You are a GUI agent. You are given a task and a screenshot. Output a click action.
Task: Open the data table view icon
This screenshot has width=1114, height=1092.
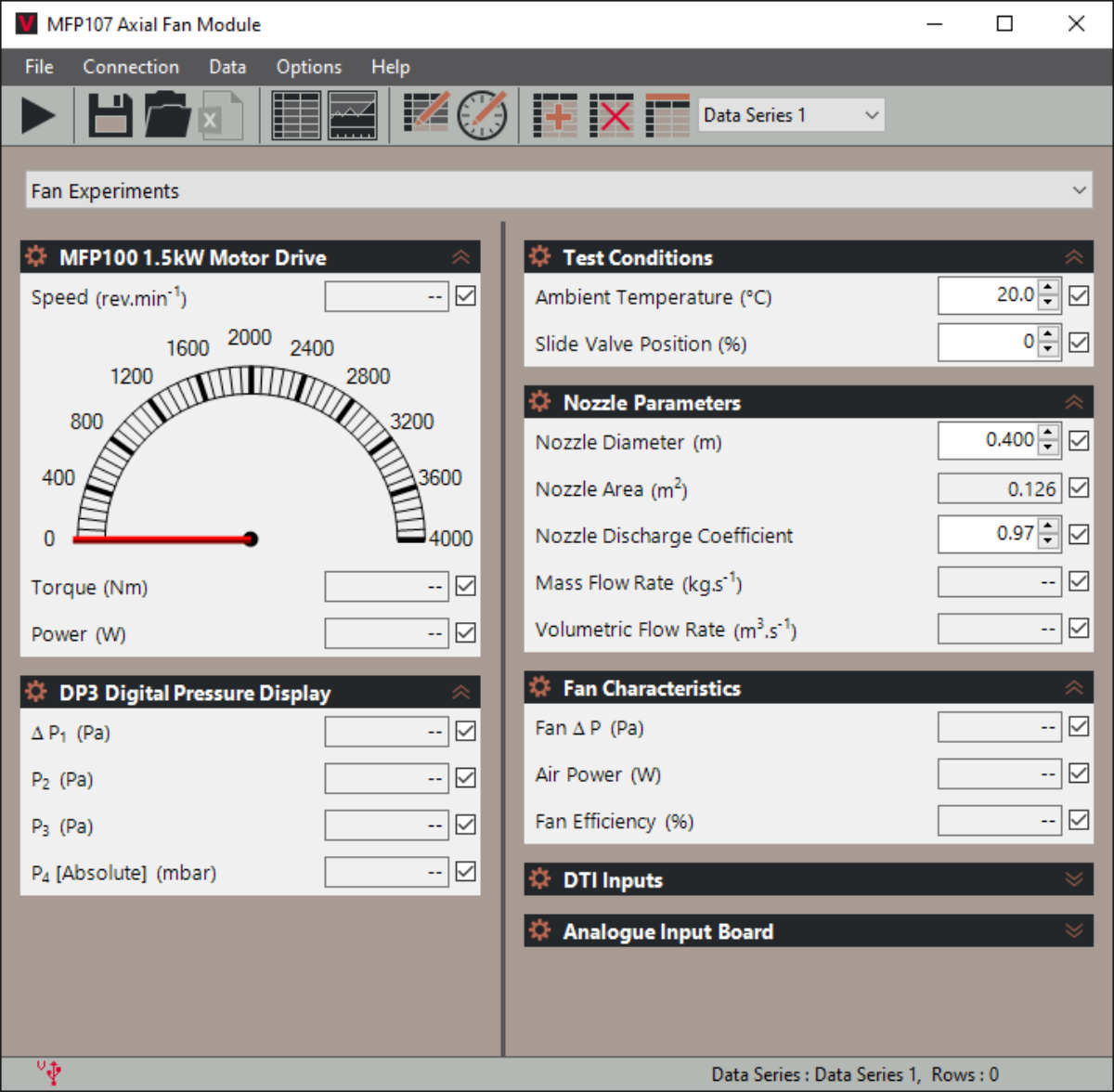296,116
